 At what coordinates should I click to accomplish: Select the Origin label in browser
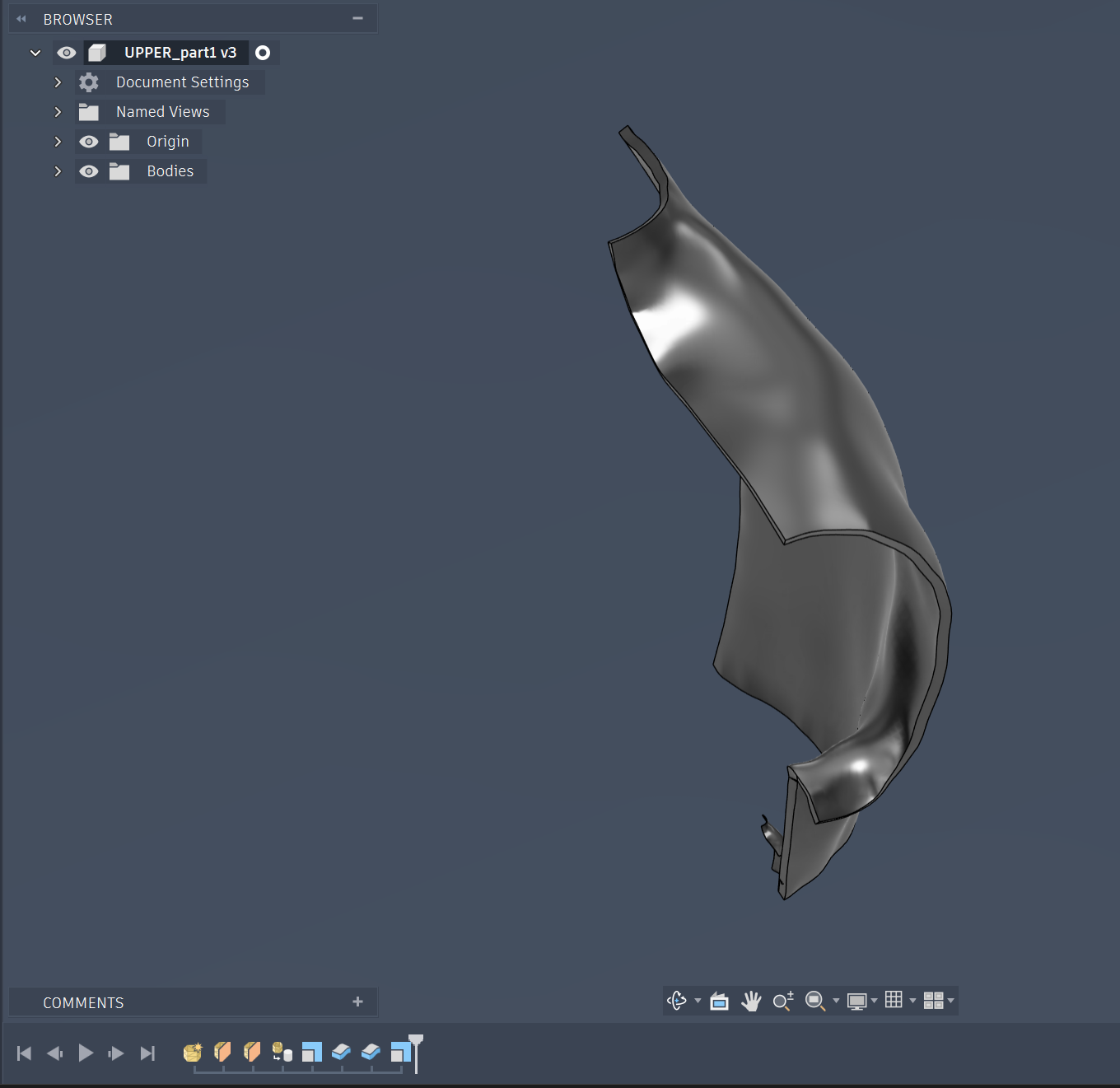168,142
